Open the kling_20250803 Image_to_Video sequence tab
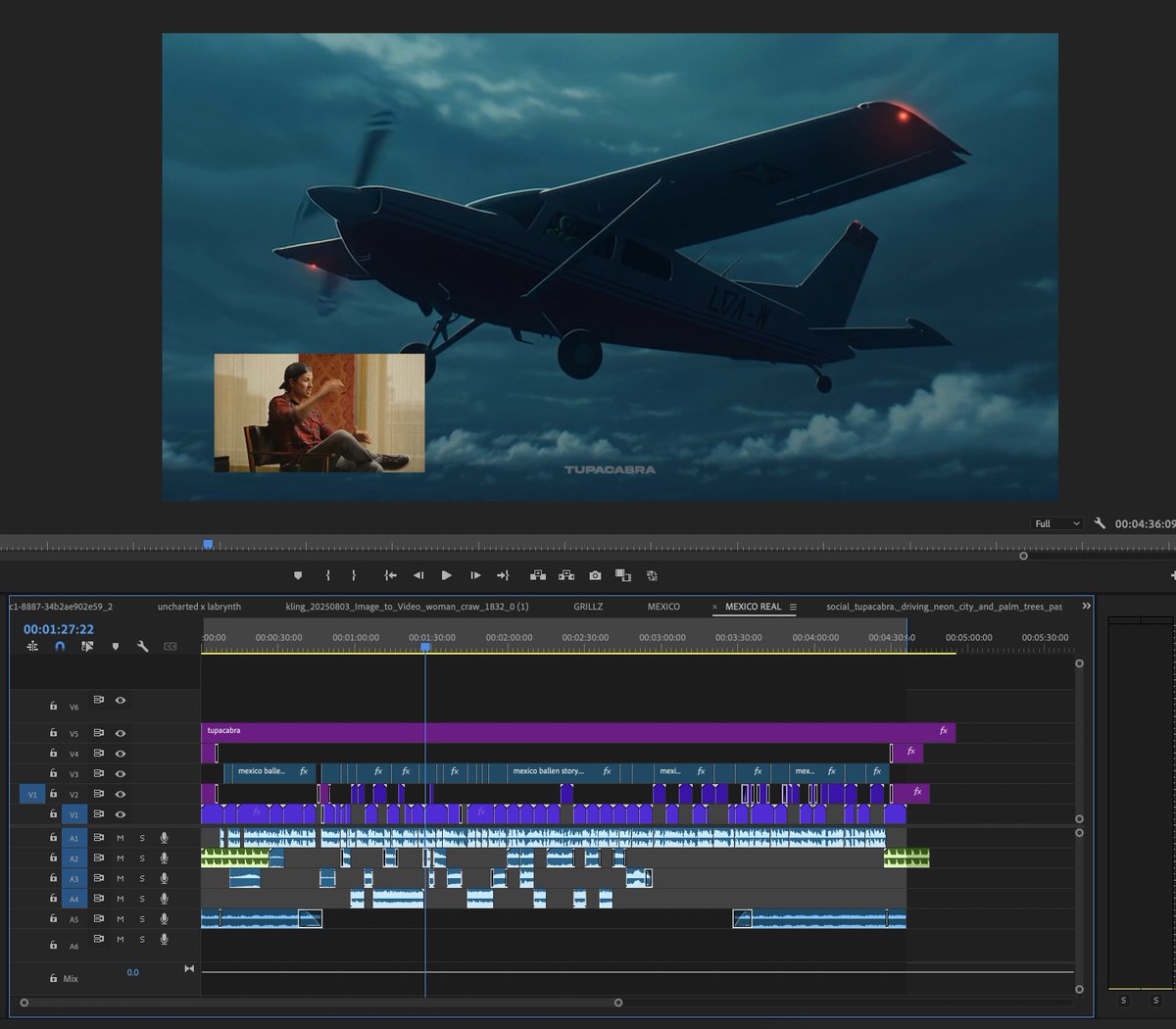The image size is (1176, 1029). (x=407, y=607)
